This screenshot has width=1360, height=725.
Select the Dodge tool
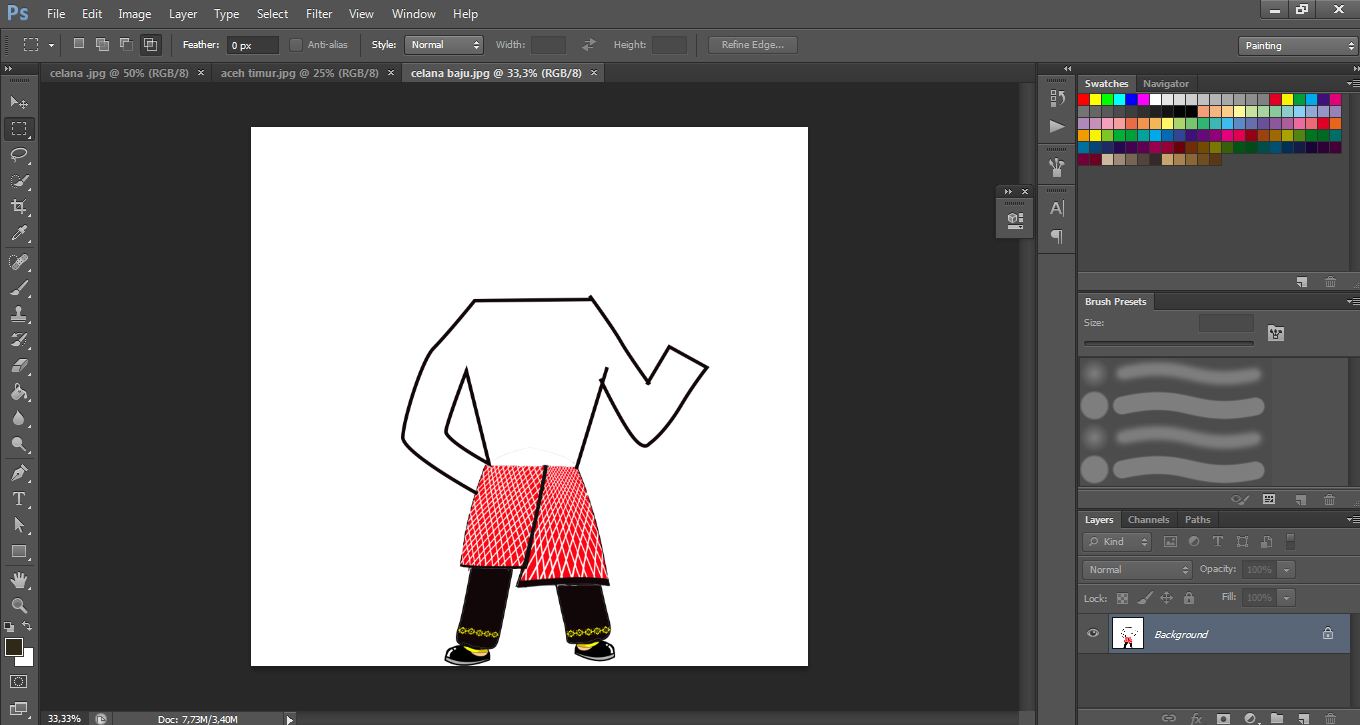click(x=19, y=445)
